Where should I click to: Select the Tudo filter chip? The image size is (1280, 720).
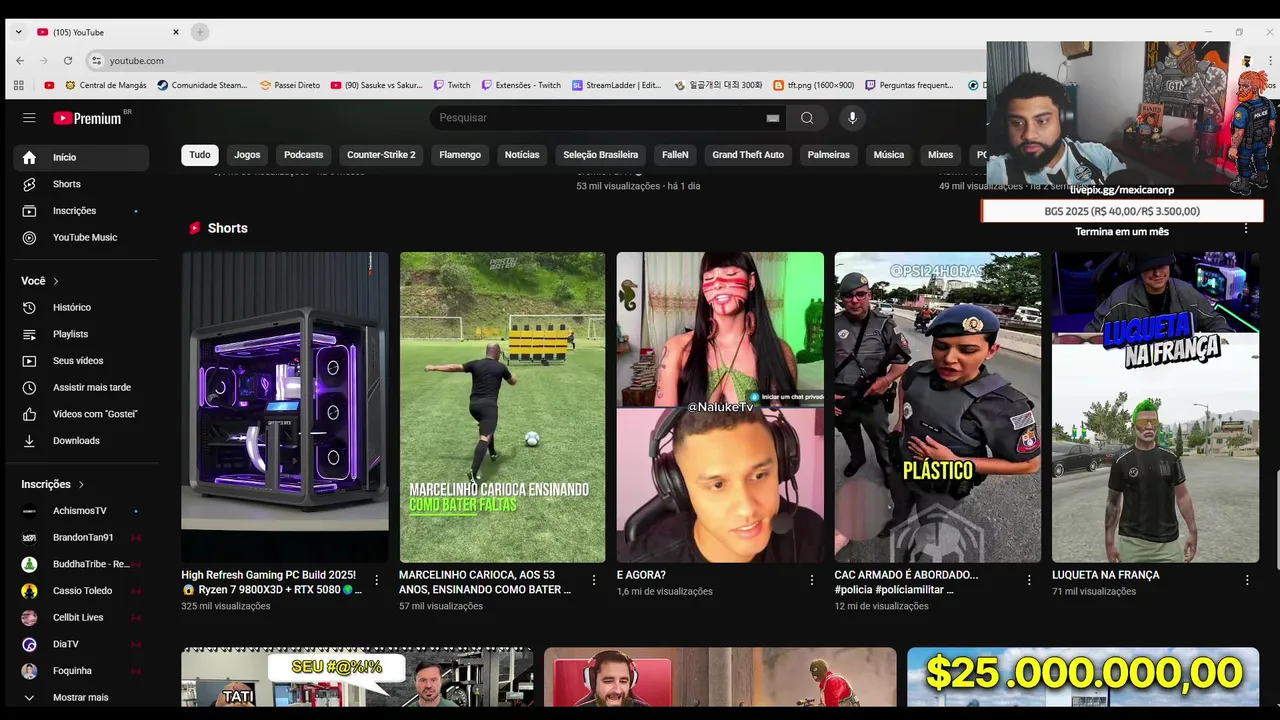coord(200,155)
